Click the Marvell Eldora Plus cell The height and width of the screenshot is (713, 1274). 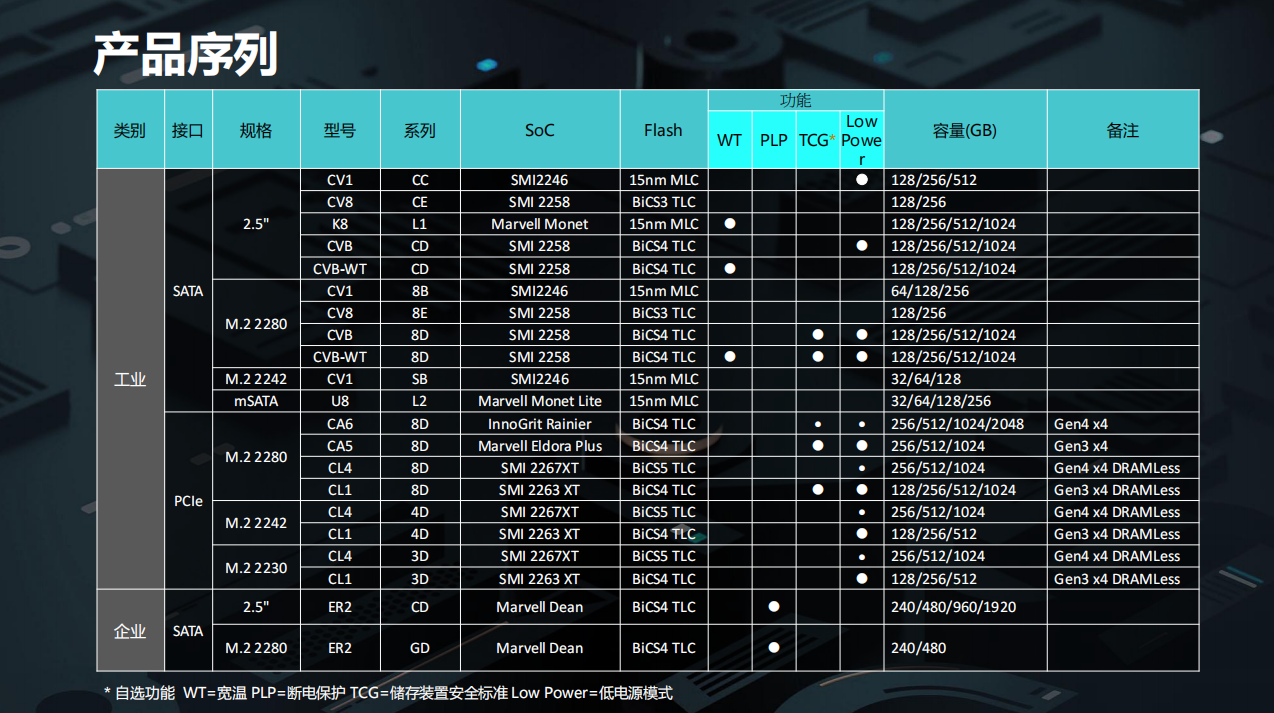click(x=540, y=446)
